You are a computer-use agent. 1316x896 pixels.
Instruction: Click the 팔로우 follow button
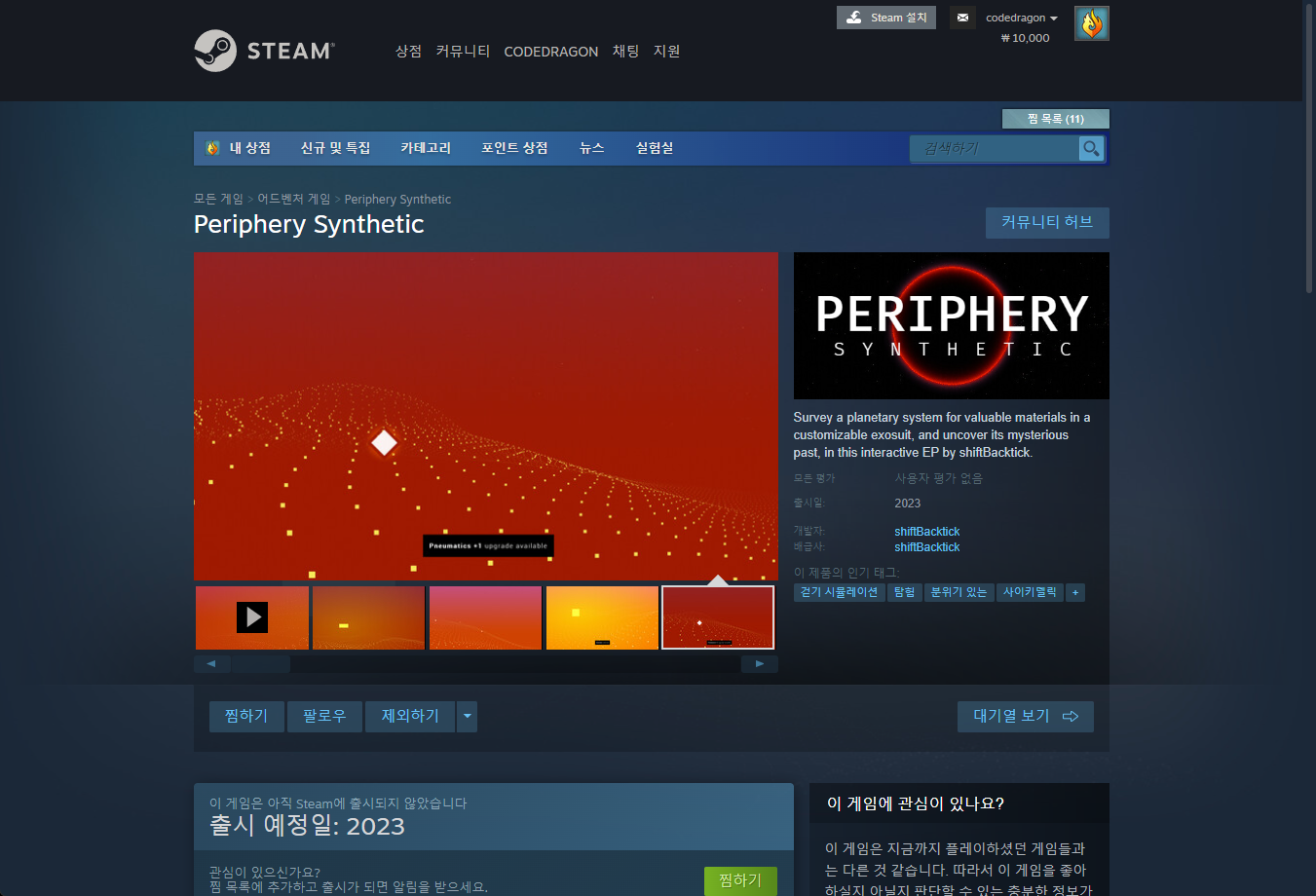[x=324, y=717]
